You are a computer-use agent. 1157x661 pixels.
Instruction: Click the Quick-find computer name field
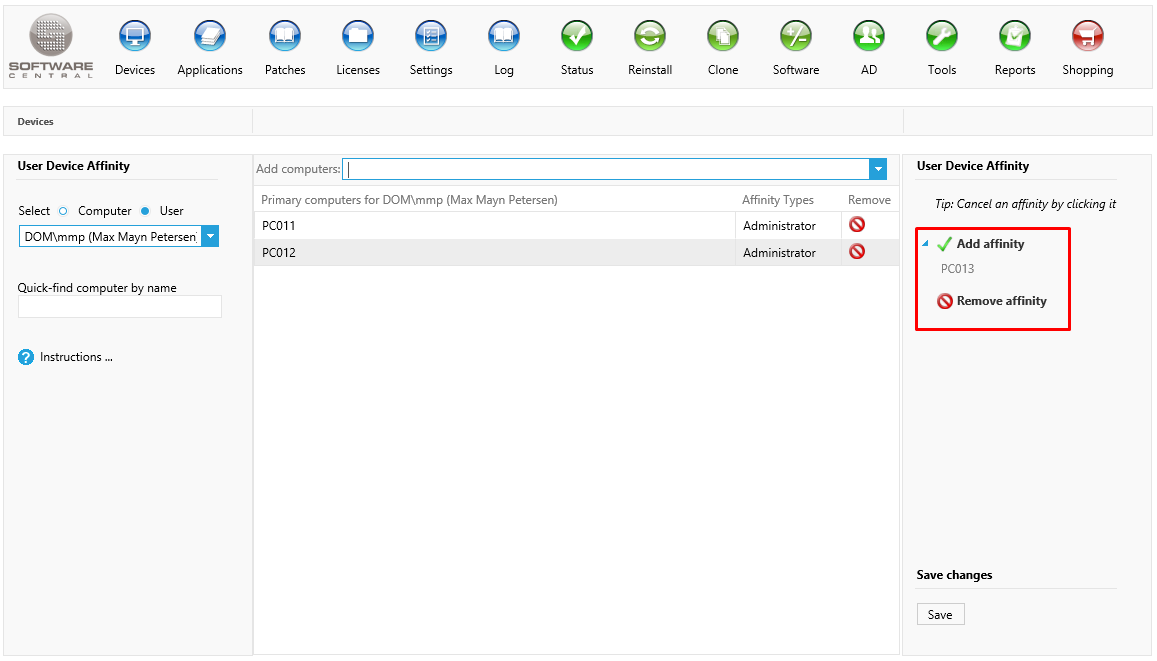tap(119, 307)
